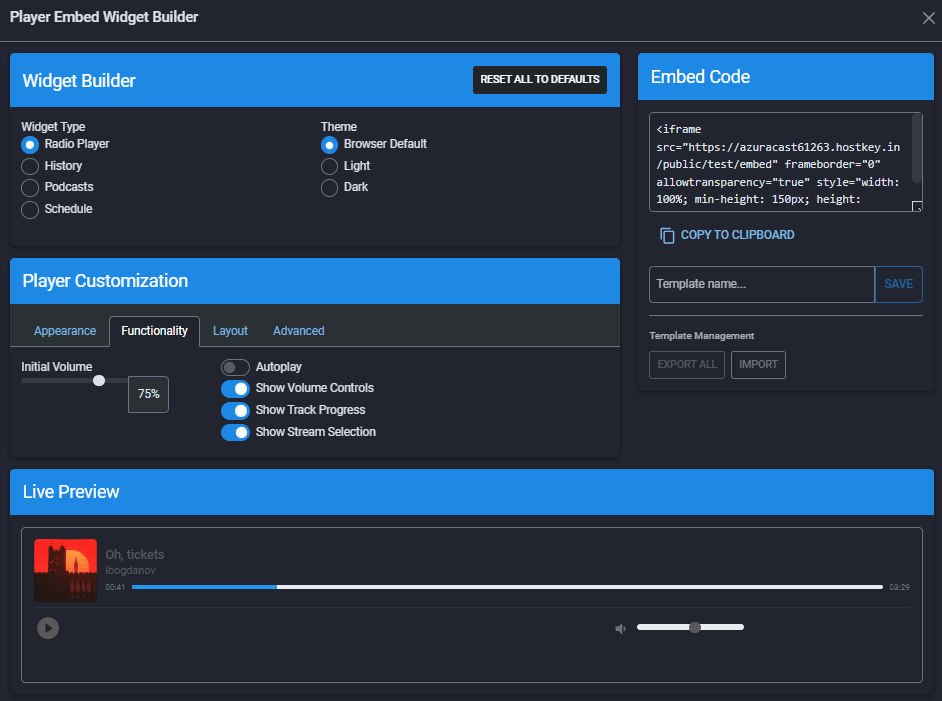Go to the Advanced tab
Viewport: 942px width, 701px height.
pyautogui.click(x=298, y=331)
